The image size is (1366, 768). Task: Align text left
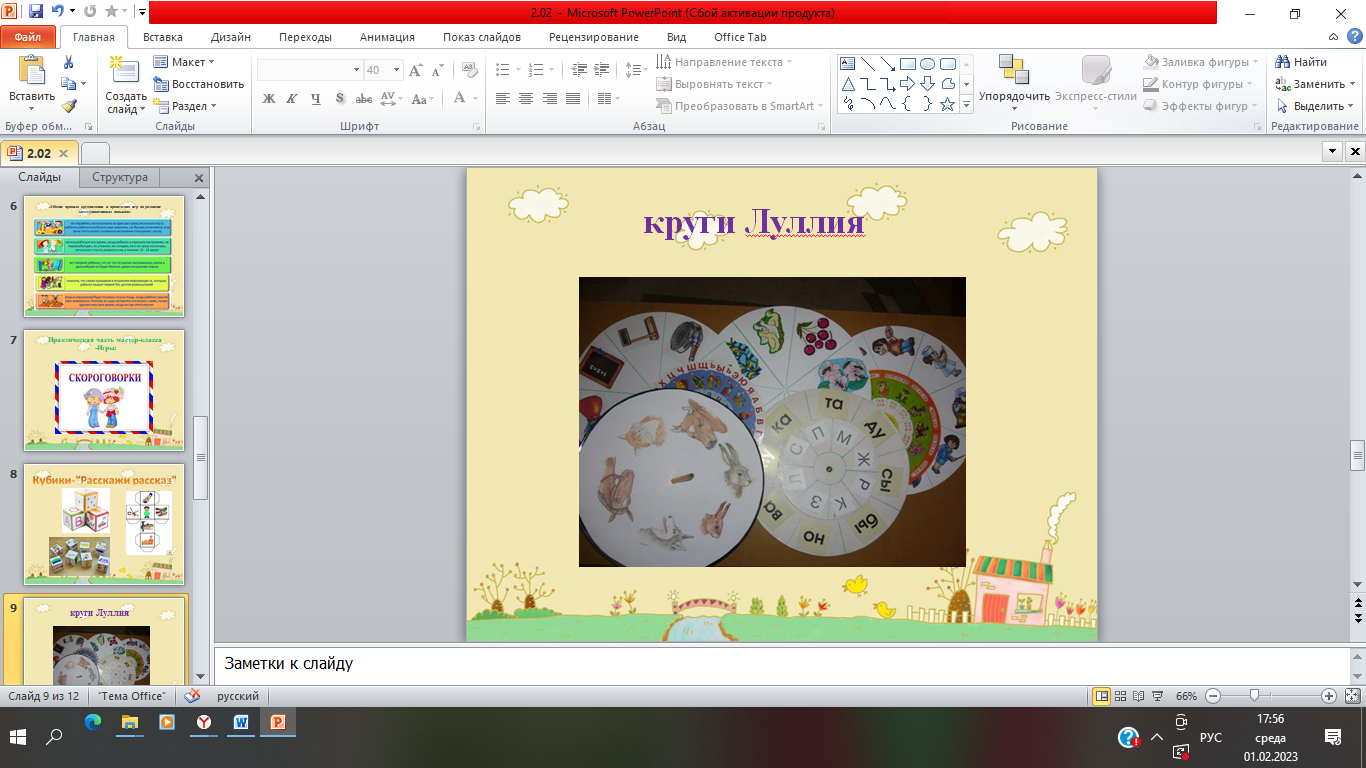(x=502, y=98)
